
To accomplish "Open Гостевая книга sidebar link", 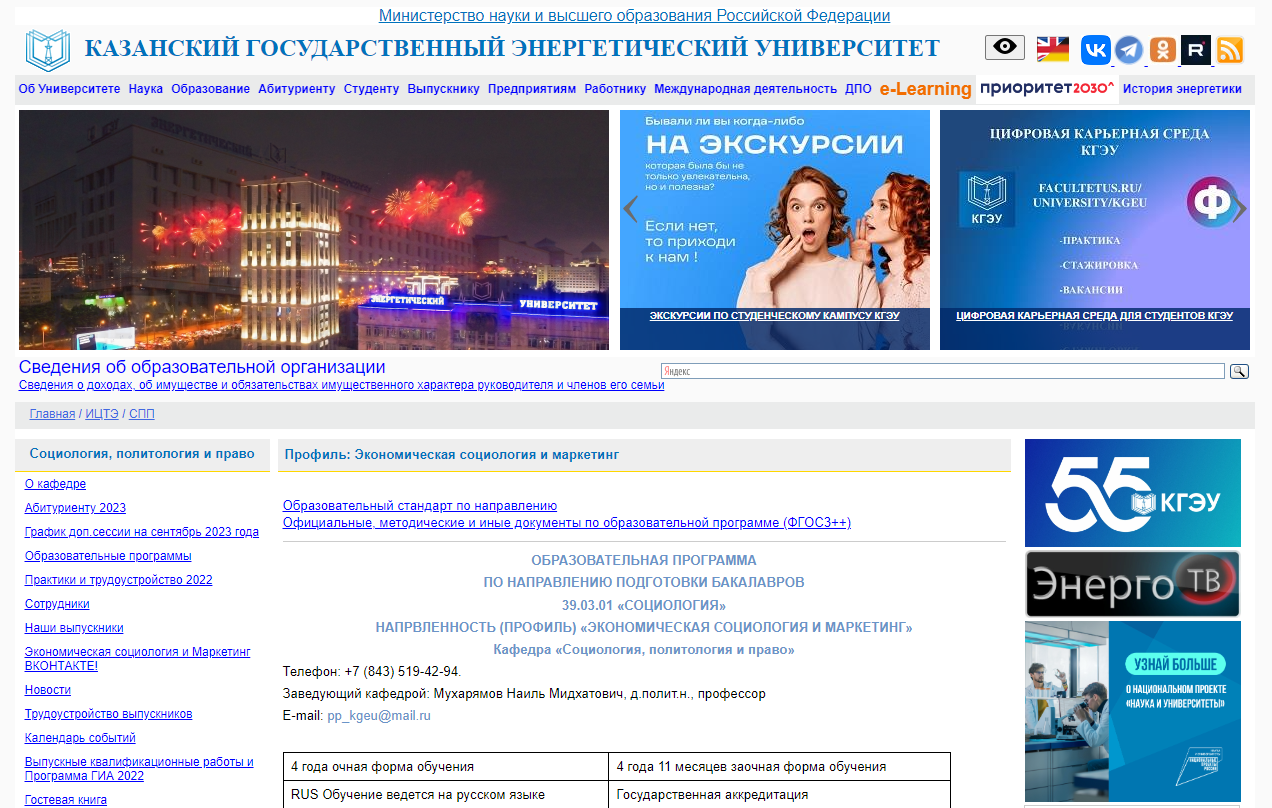I will point(66,800).
